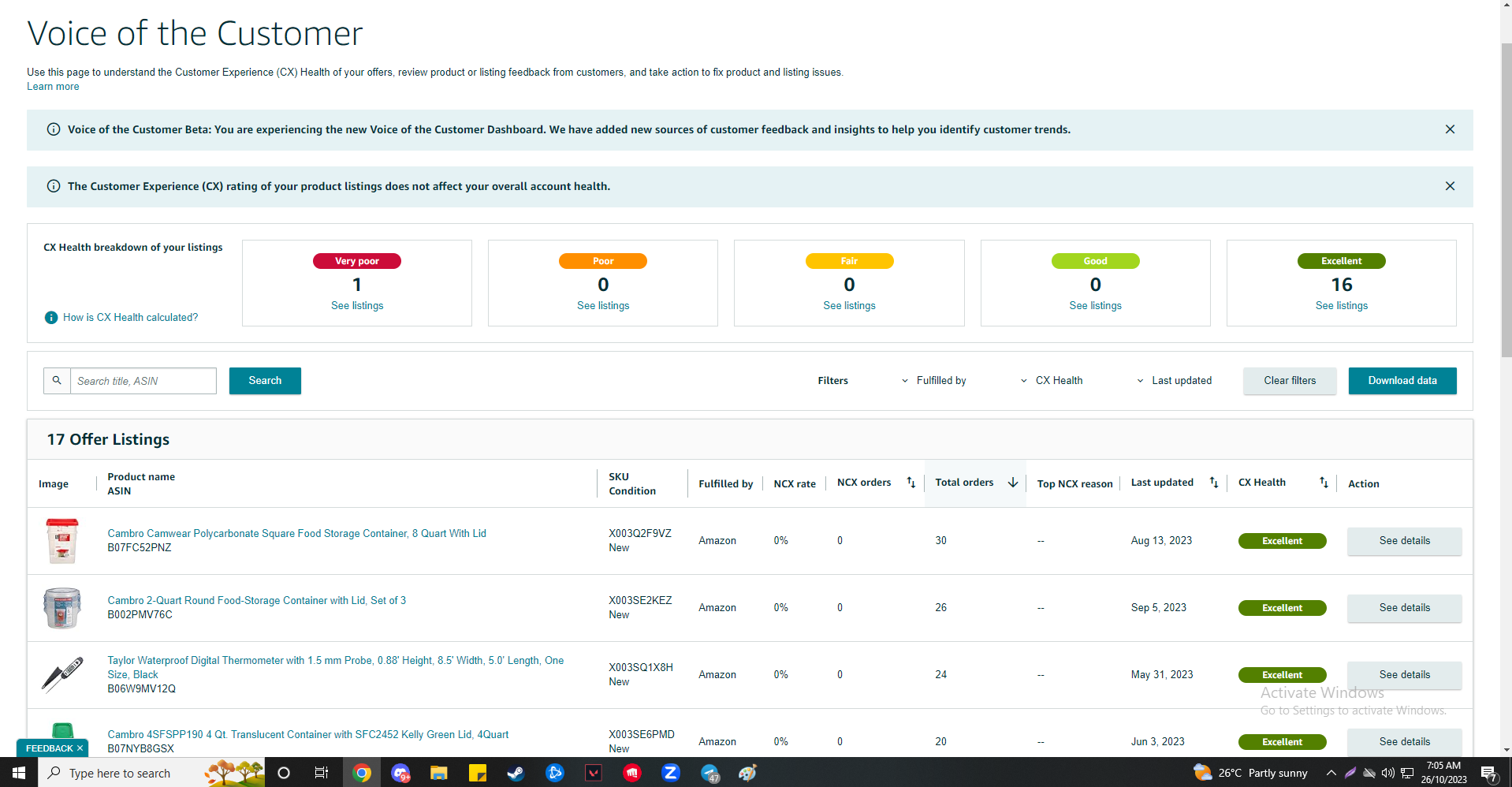Open the Paint palette icon on taskbar

748,773
